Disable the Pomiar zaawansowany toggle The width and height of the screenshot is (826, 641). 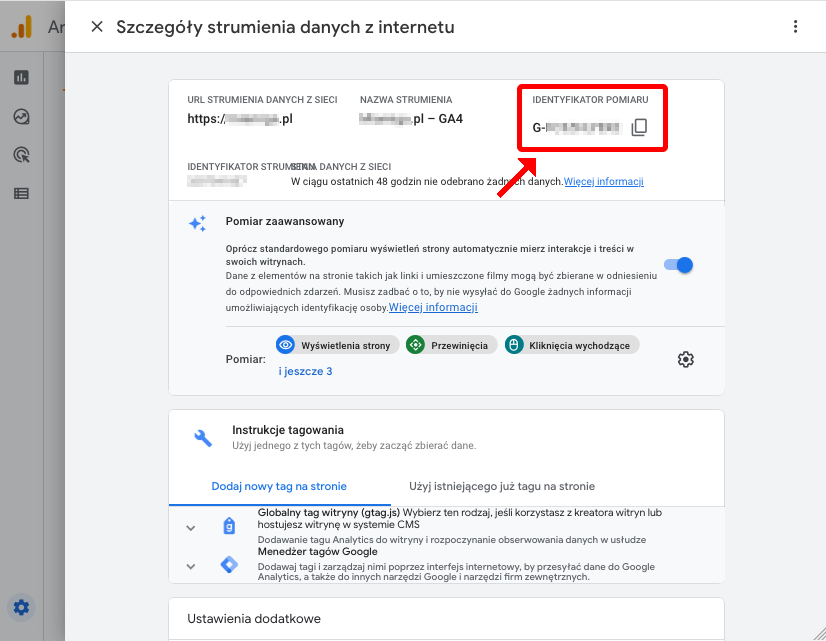(x=678, y=264)
